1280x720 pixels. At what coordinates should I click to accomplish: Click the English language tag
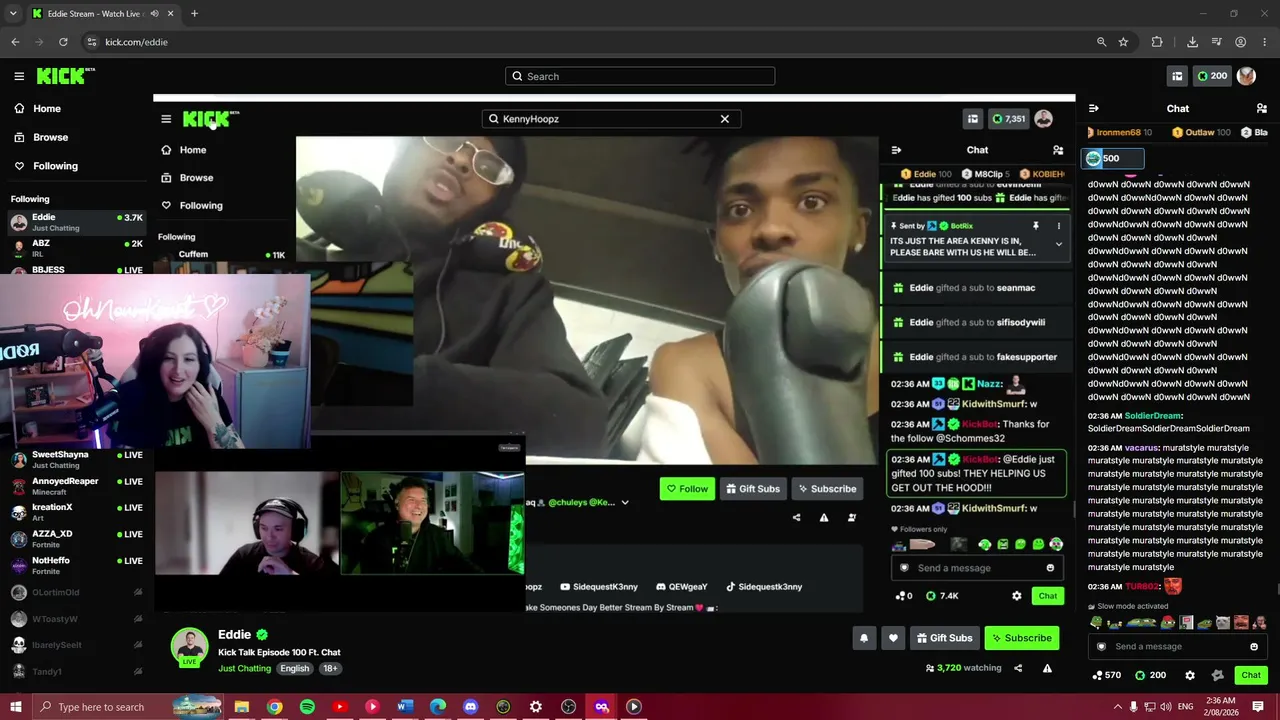click(294, 668)
